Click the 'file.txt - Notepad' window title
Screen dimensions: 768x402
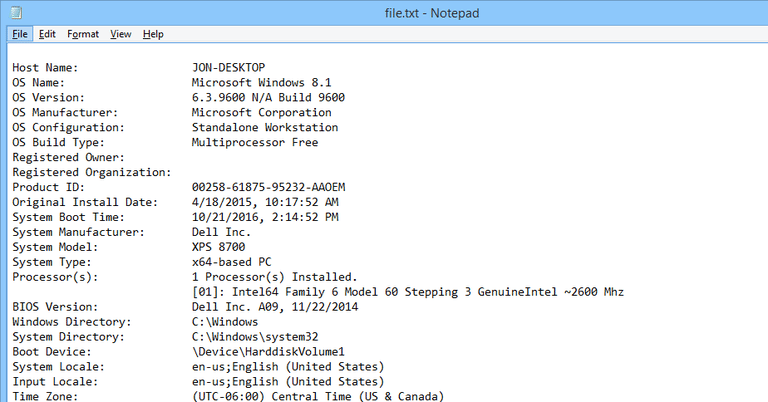pyautogui.click(x=432, y=13)
